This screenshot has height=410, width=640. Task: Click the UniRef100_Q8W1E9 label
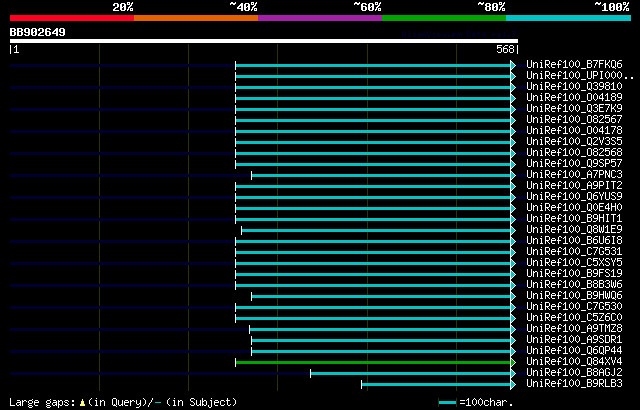[574, 230]
